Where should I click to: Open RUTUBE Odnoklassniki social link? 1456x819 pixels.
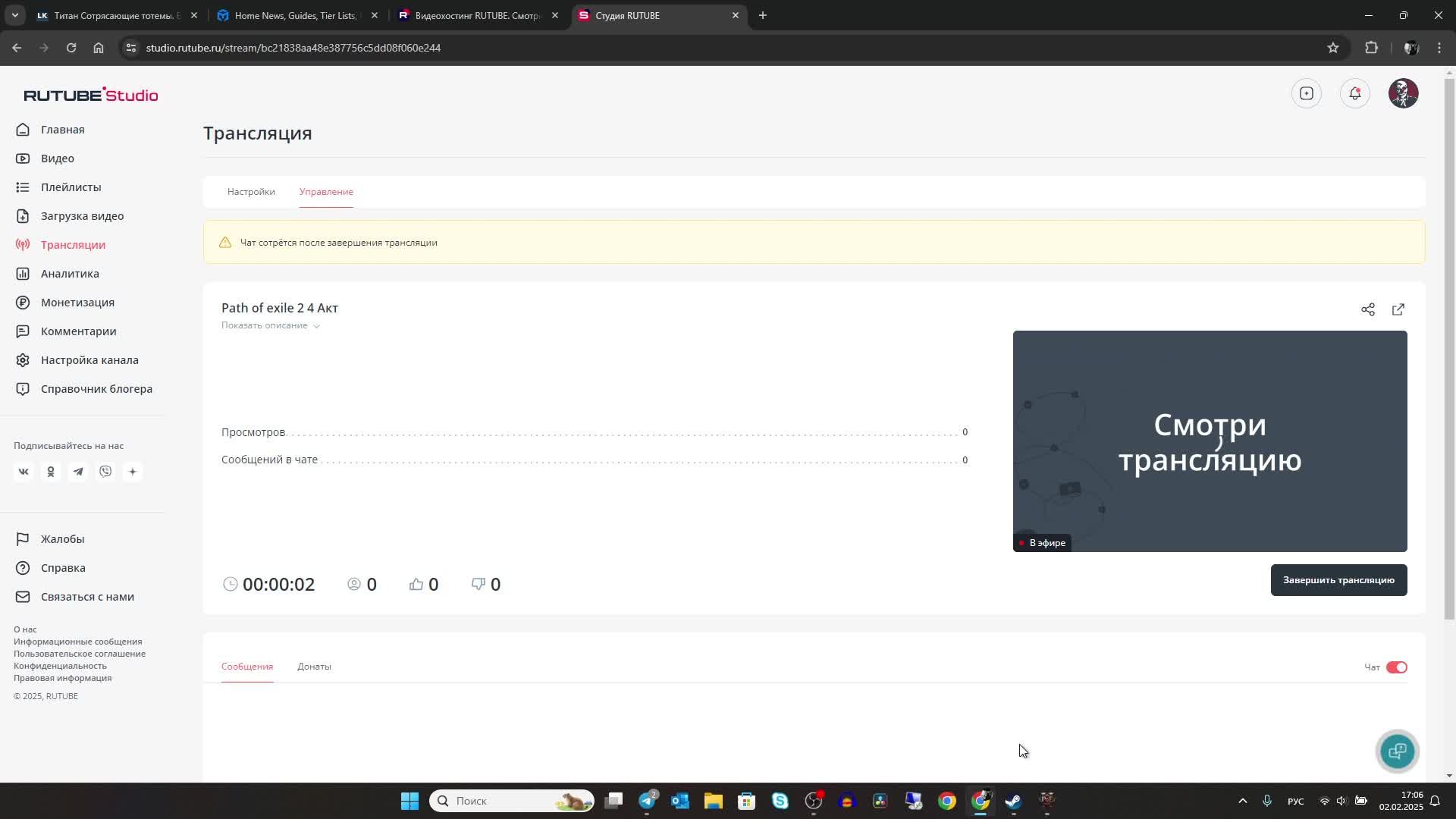click(51, 472)
